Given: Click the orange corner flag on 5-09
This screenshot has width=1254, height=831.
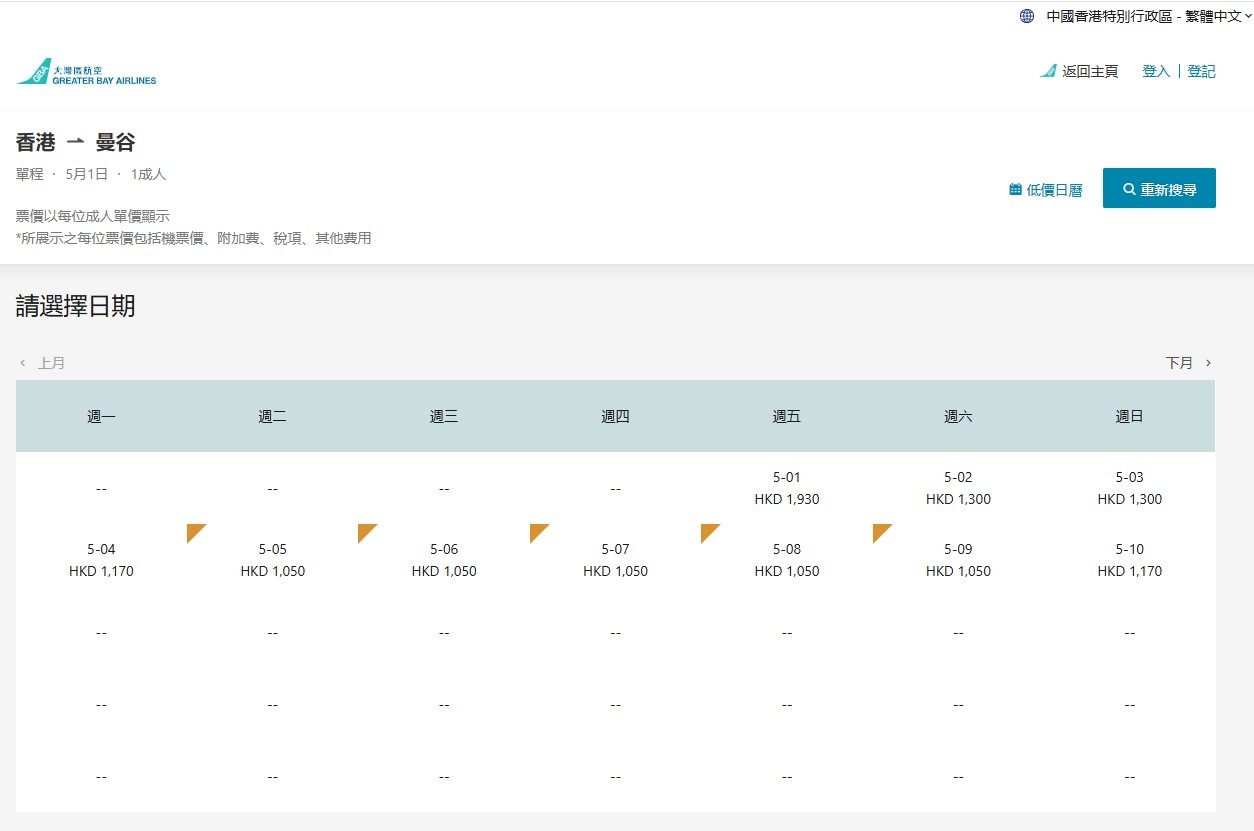Looking at the screenshot, I should click(x=880, y=531).
